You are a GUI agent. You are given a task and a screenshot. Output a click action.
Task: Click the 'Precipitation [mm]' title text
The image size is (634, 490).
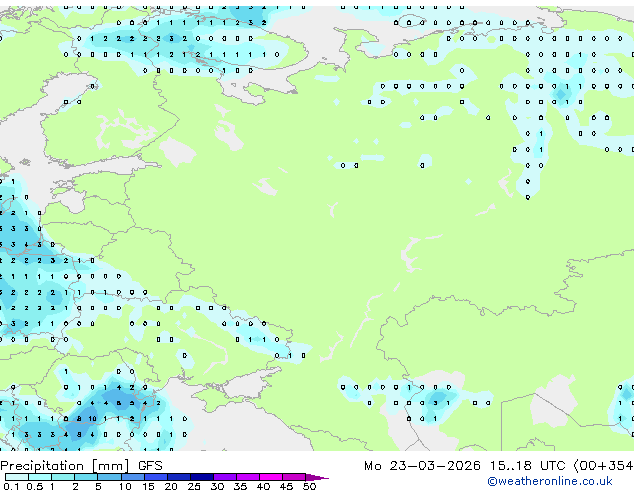point(65,466)
